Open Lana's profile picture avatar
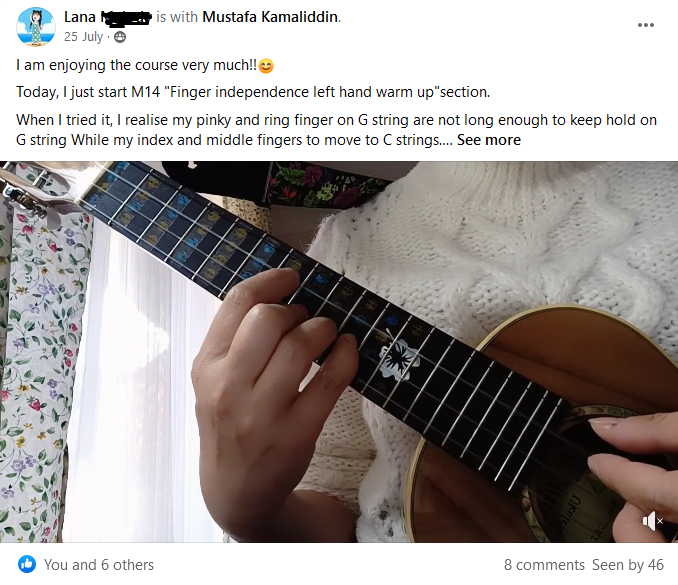The width and height of the screenshot is (678, 585). pyautogui.click(x=36, y=27)
